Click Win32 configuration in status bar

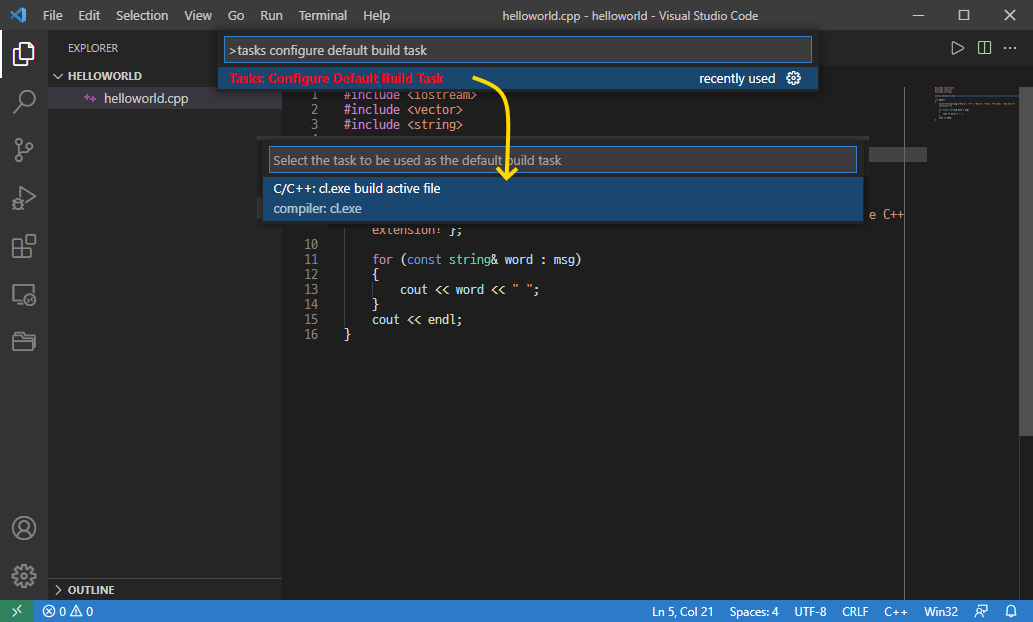(x=941, y=611)
